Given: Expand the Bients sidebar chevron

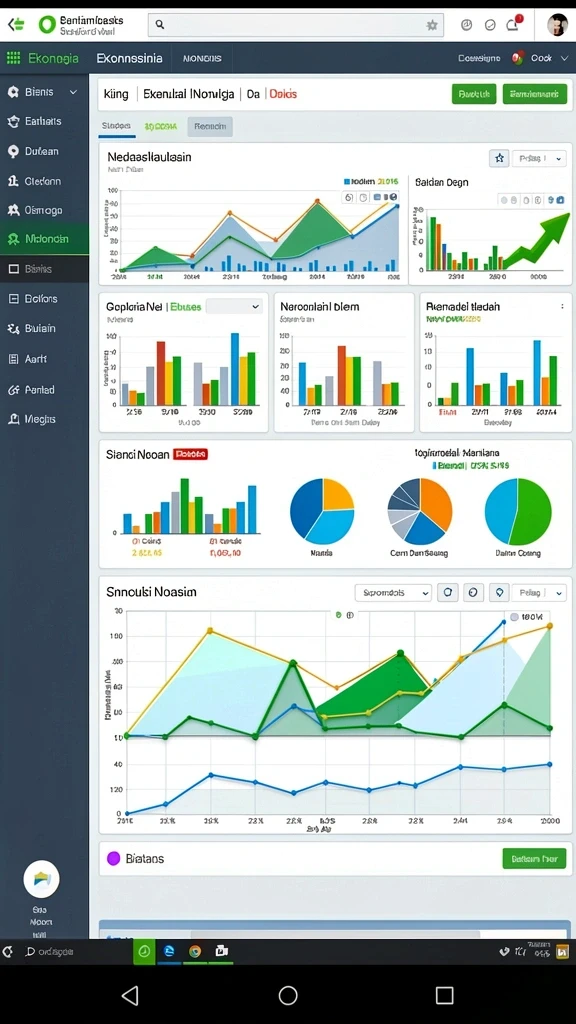Looking at the screenshot, I should click(x=73, y=93).
